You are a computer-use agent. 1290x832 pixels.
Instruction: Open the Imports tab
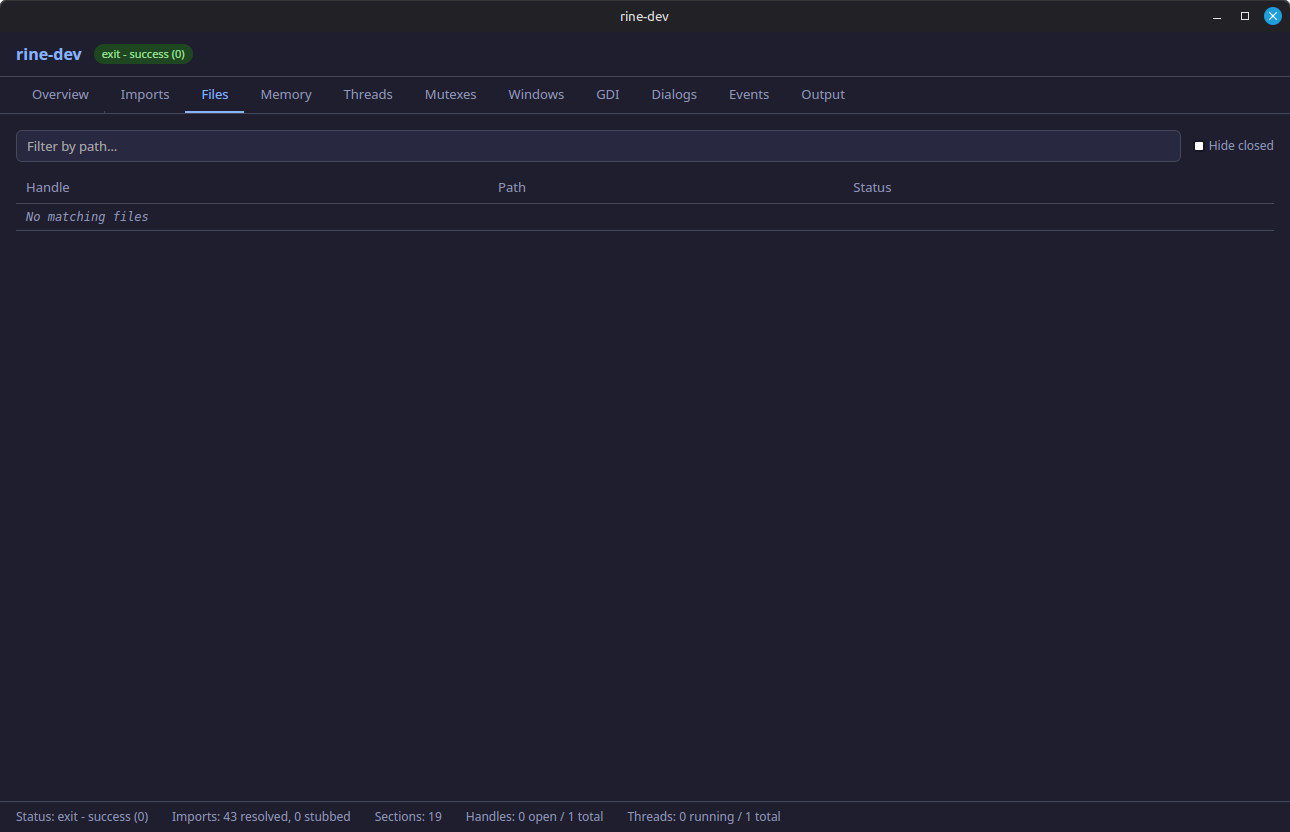145,94
